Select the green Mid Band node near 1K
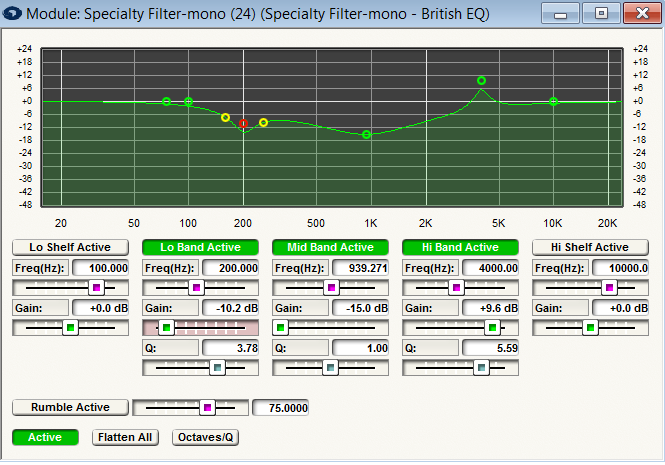The width and height of the screenshot is (665, 465). pos(366,135)
